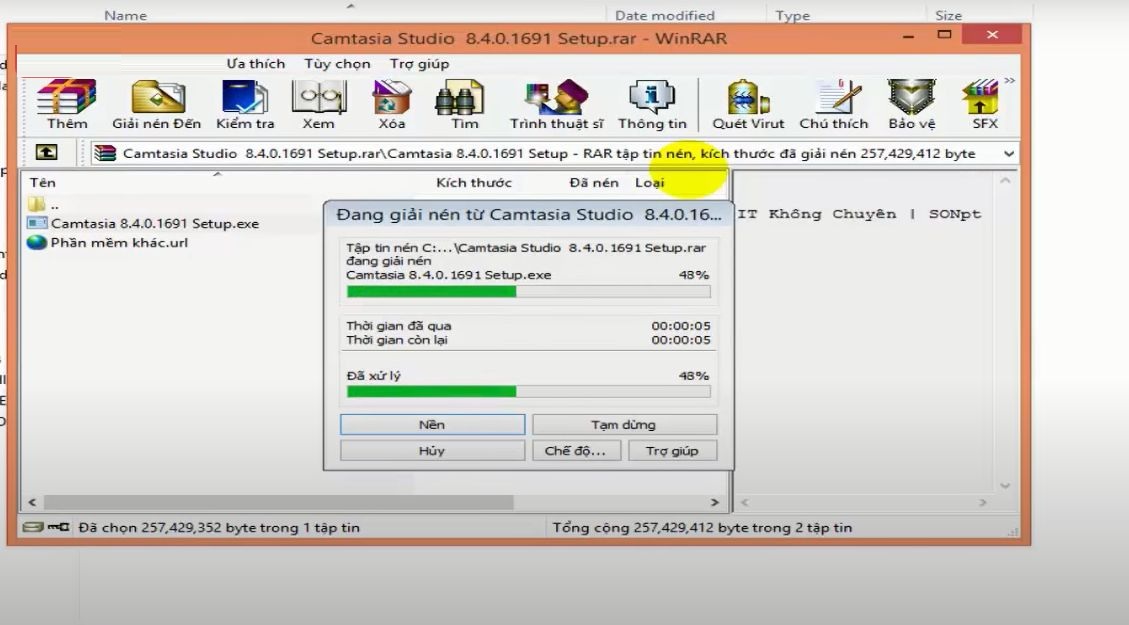Open the archive path dropdown arrow
This screenshot has height=625, width=1129.
click(x=1007, y=152)
